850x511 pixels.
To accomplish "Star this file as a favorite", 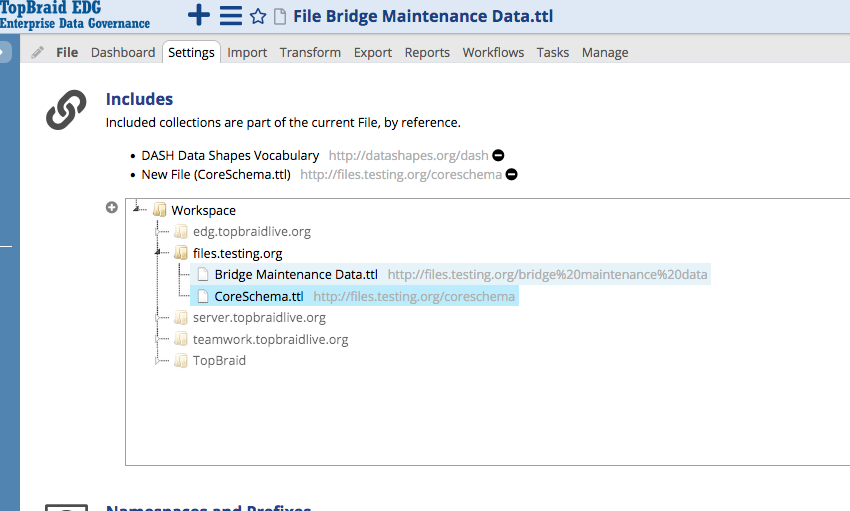I will coord(258,16).
